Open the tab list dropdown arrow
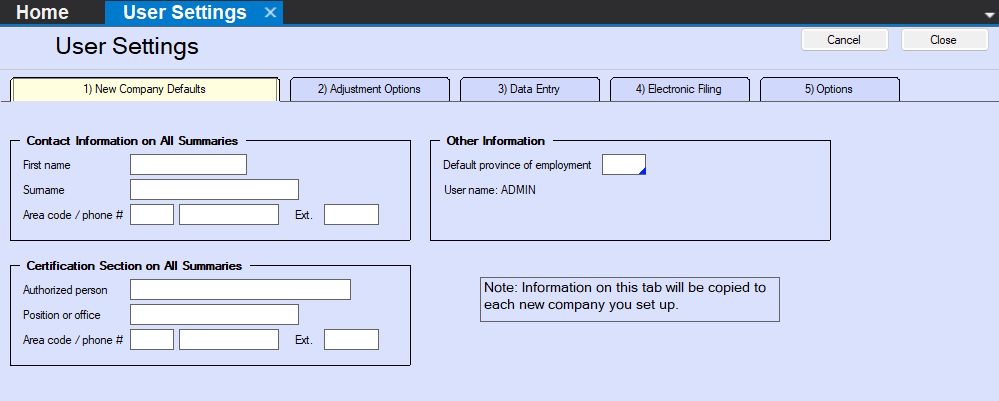The height and width of the screenshot is (401, 999). [988, 14]
